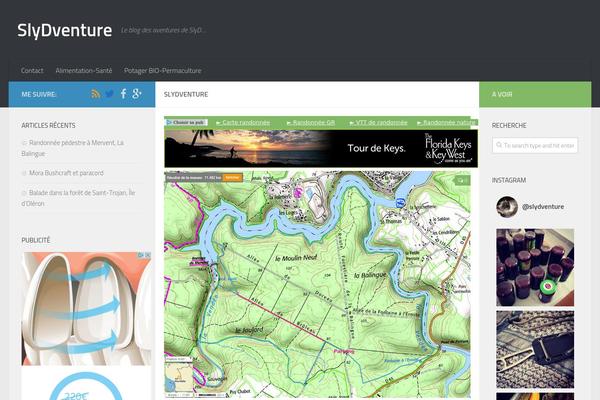Click the blue marker on the map
Image resolution: width=600 pixels, height=400 pixels.
pos(400,203)
